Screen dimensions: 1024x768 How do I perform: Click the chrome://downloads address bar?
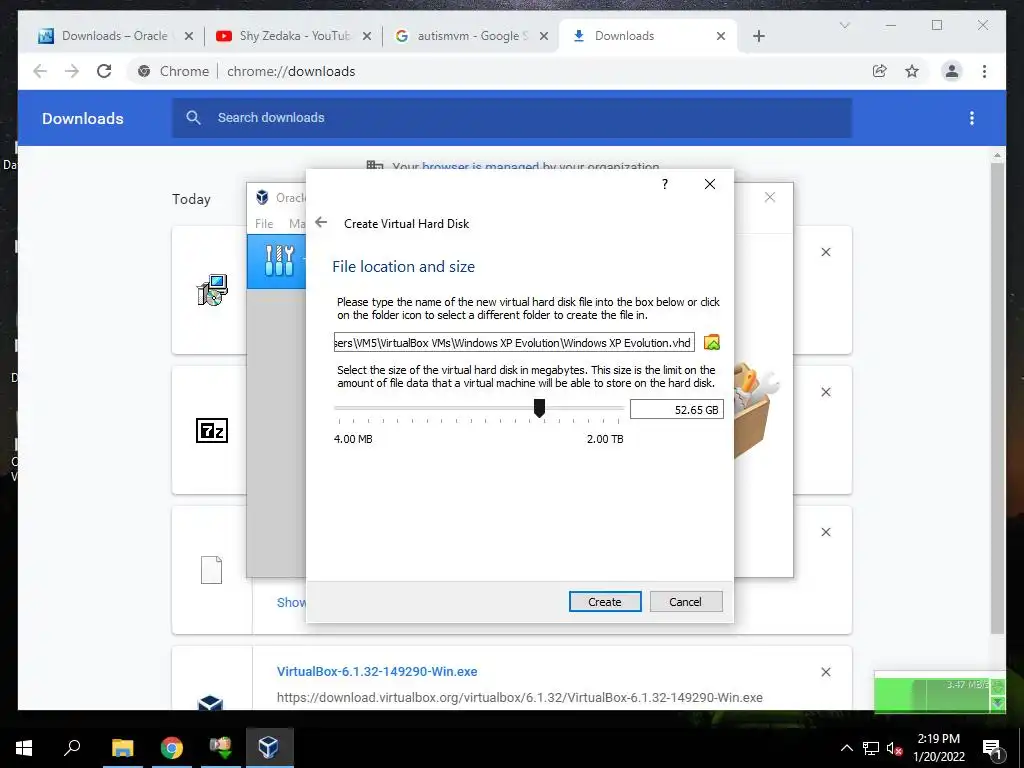tap(496, 71)
